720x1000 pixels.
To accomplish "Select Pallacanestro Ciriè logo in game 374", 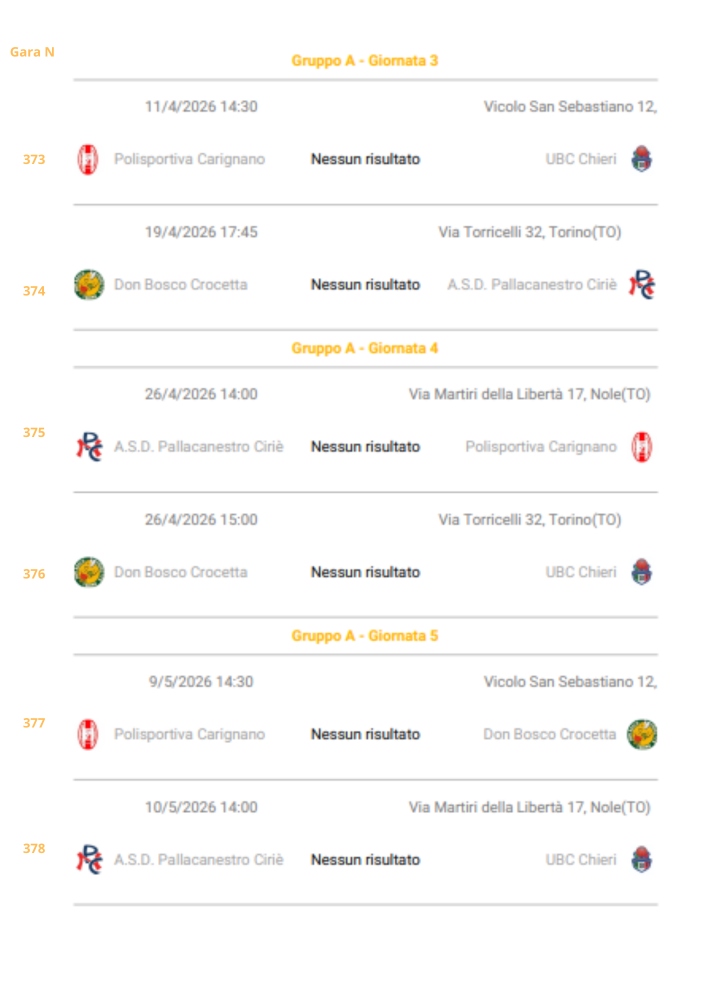I will (x=641, y=285).
